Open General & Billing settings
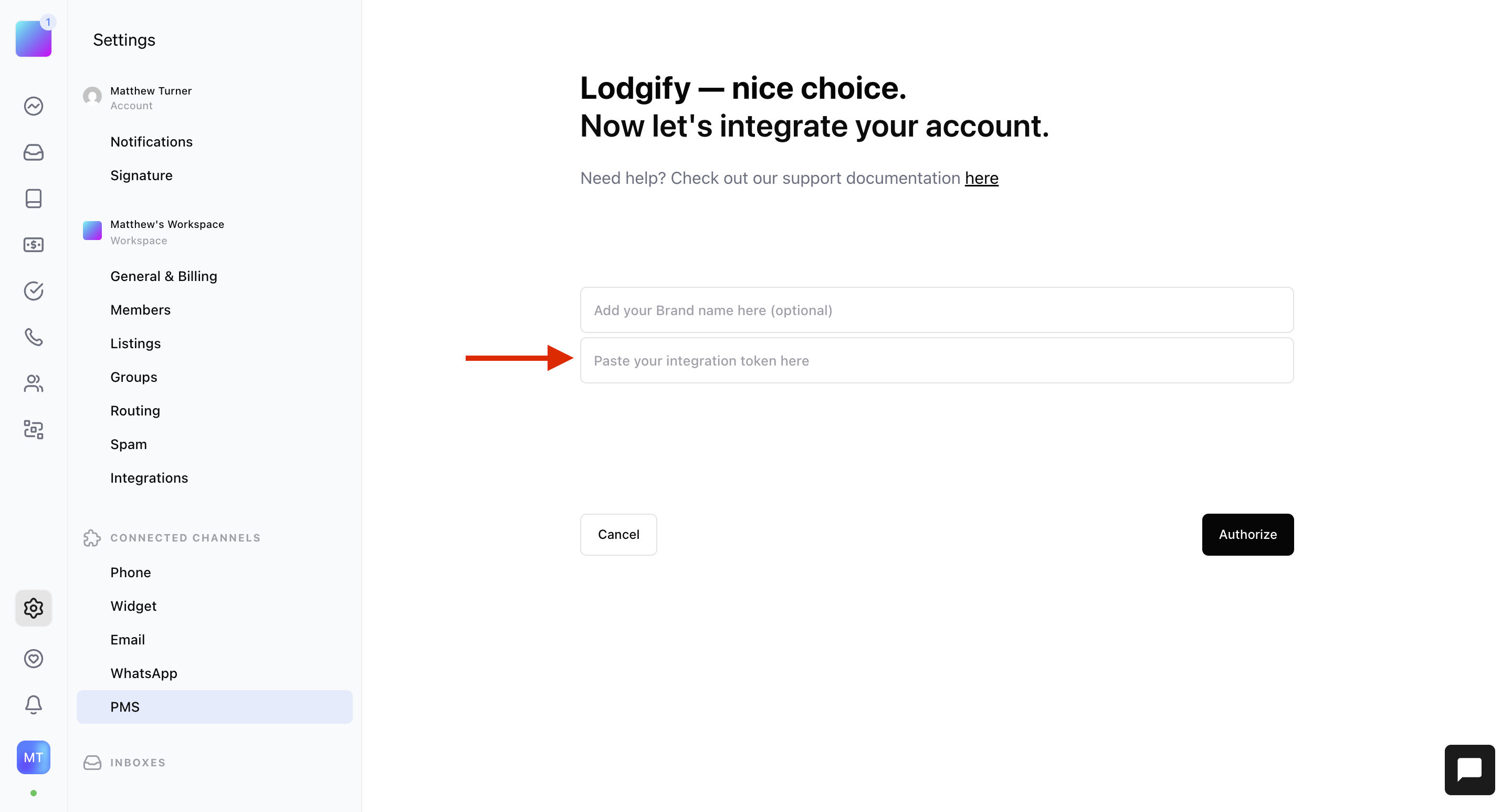1512x812 pixels. [164, 276]
